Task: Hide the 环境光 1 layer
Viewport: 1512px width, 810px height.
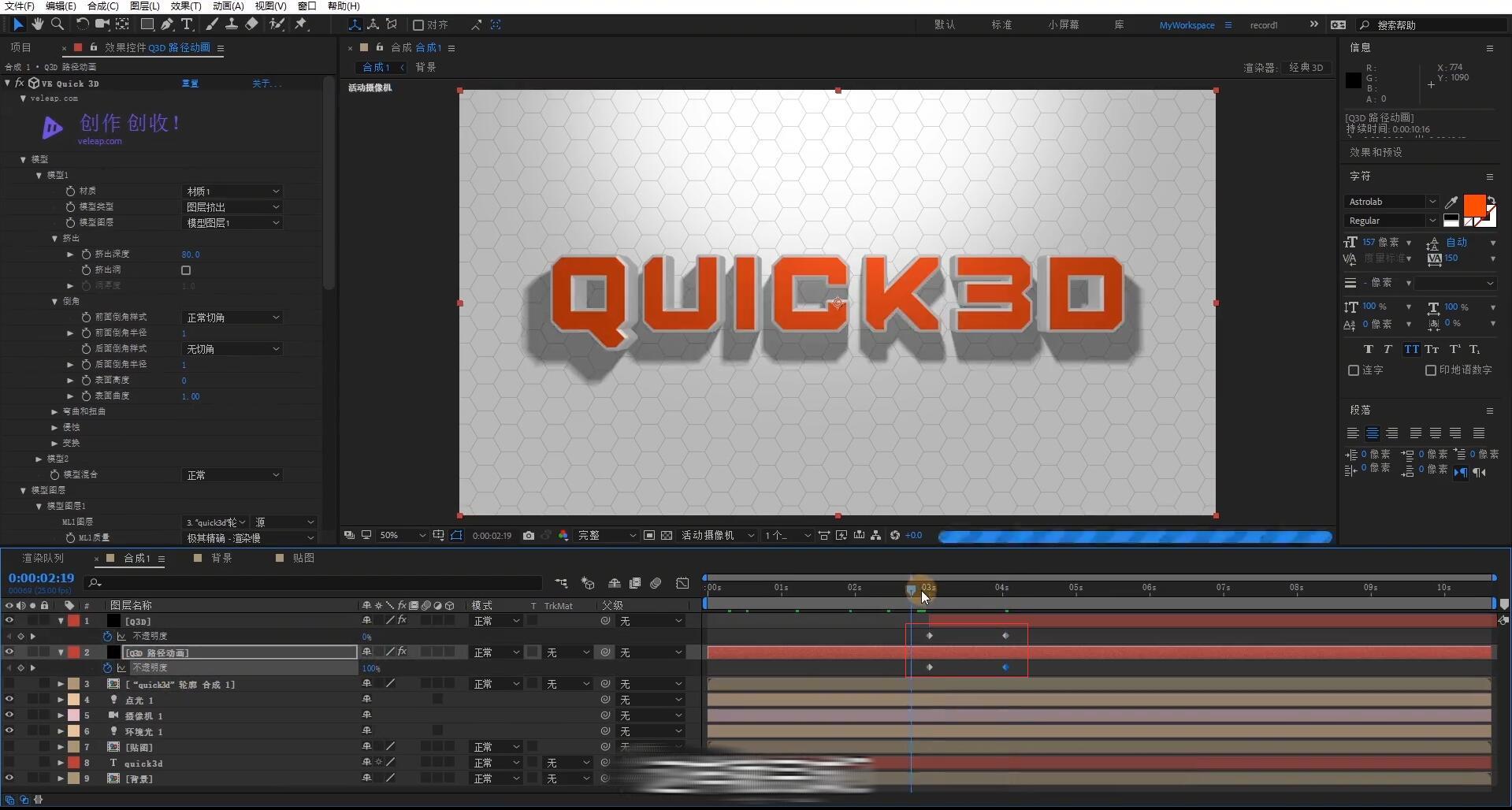Action: [9, 731]
